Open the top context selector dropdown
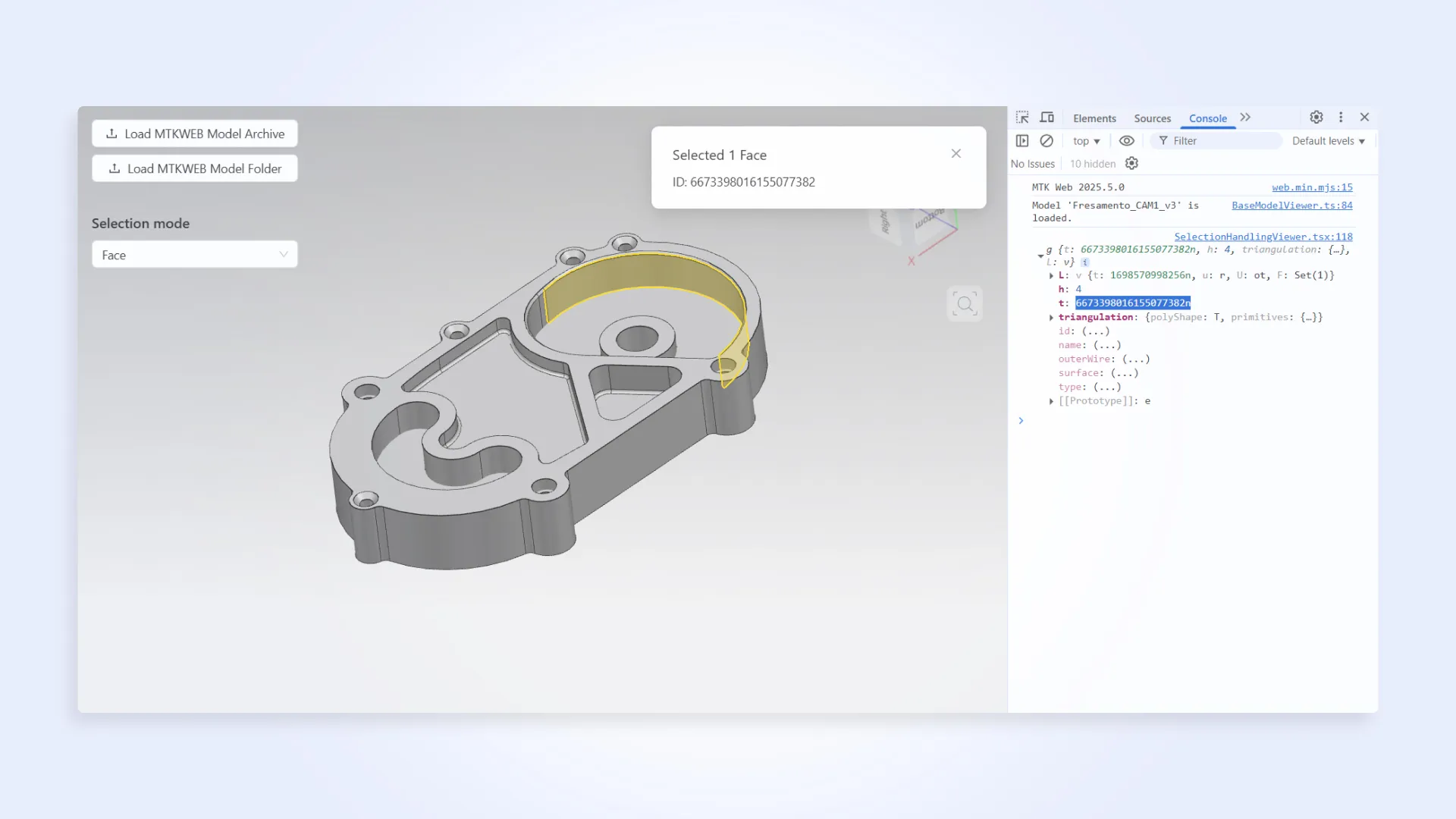Screen dimensions: 1456x819 pos(1086,141)
